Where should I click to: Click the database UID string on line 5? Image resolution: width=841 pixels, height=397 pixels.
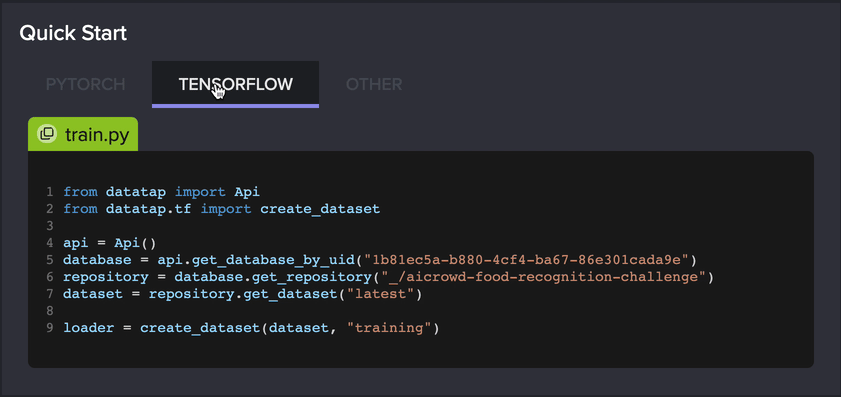pyautogui.click(x=526, y=260)
